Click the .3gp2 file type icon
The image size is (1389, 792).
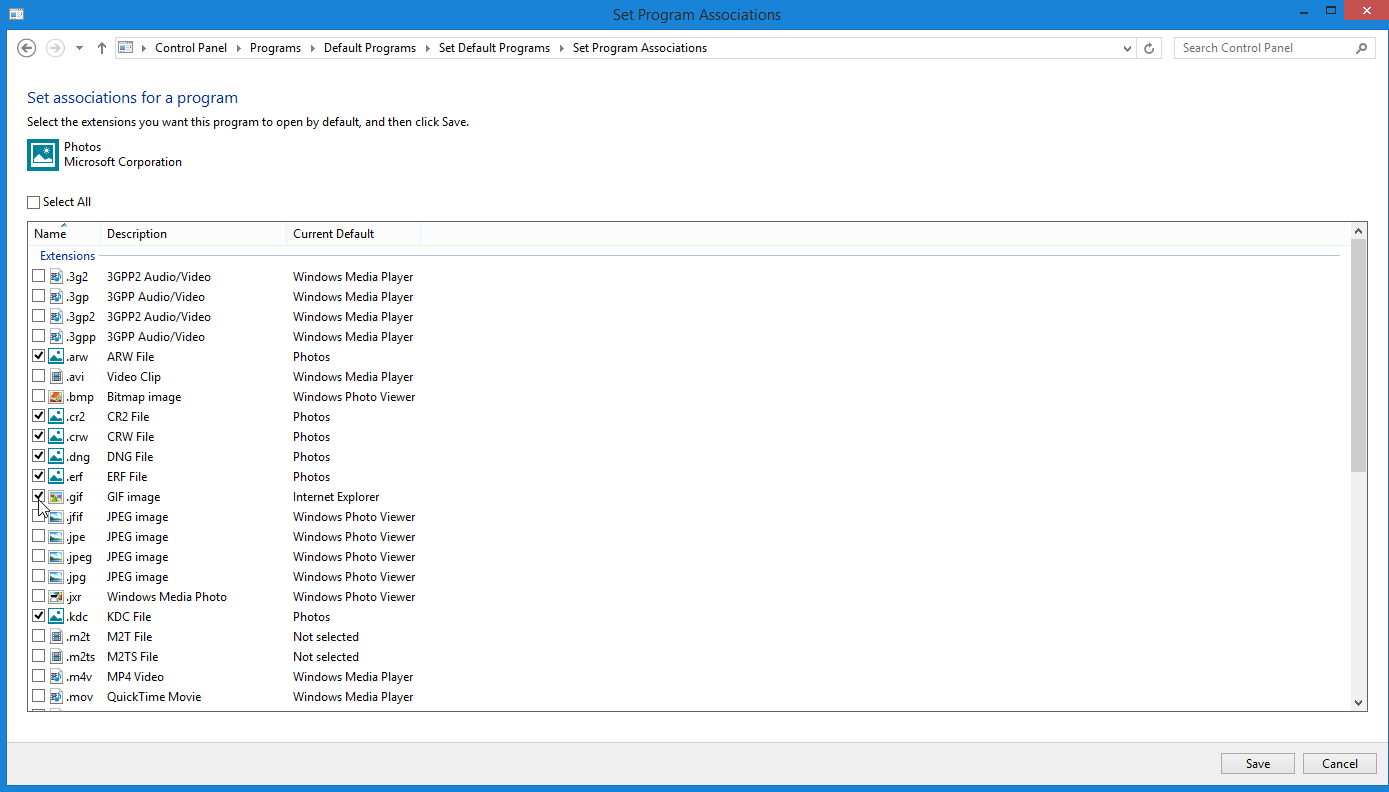56,317
